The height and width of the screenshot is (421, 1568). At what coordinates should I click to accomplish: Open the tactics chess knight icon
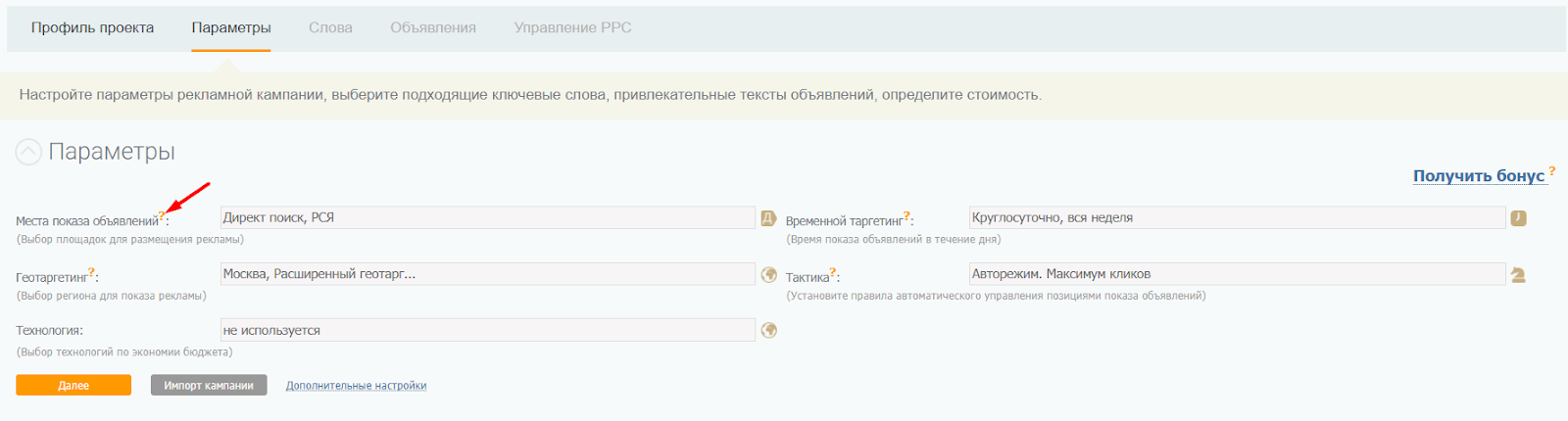(1518, 275)
